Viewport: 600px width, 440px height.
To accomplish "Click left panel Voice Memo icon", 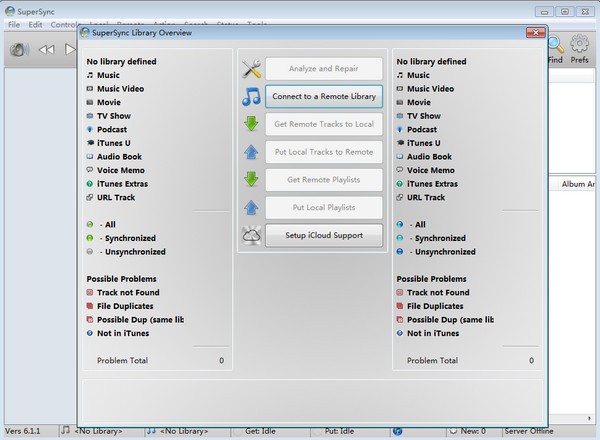I will [x=90, y=170].
